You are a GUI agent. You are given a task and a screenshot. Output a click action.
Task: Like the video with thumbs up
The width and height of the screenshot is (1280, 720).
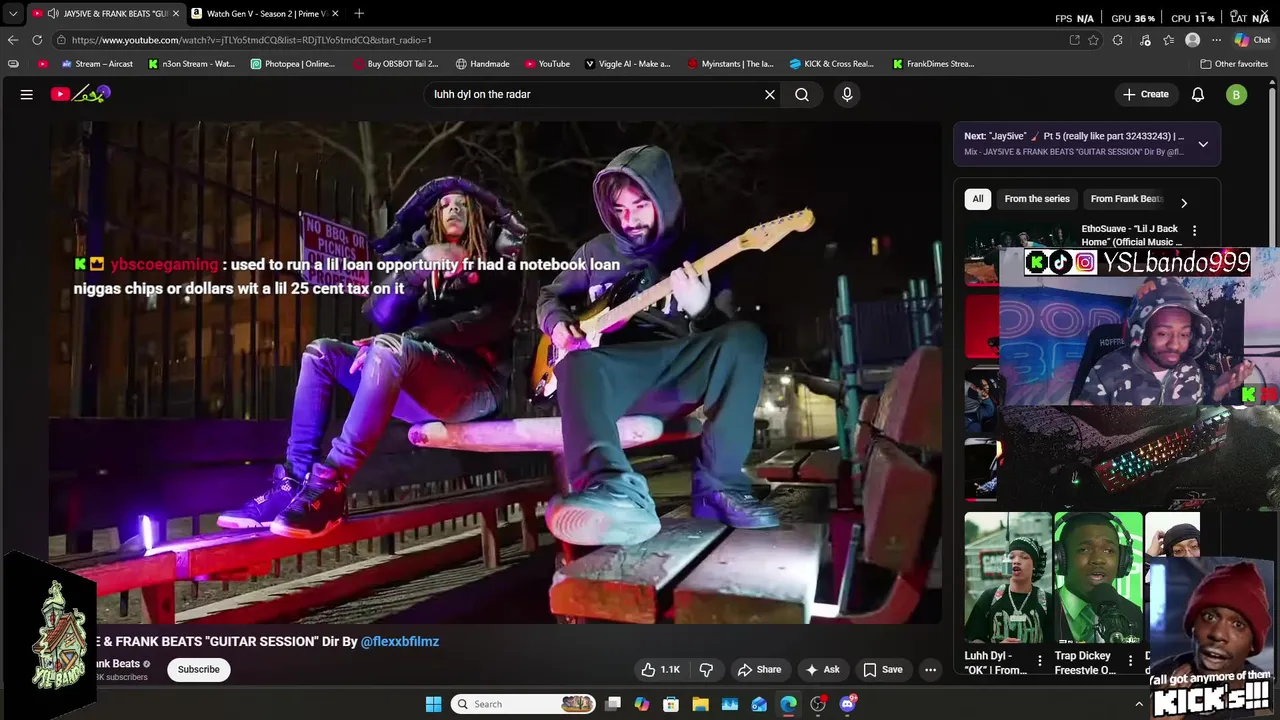[662, 669]
